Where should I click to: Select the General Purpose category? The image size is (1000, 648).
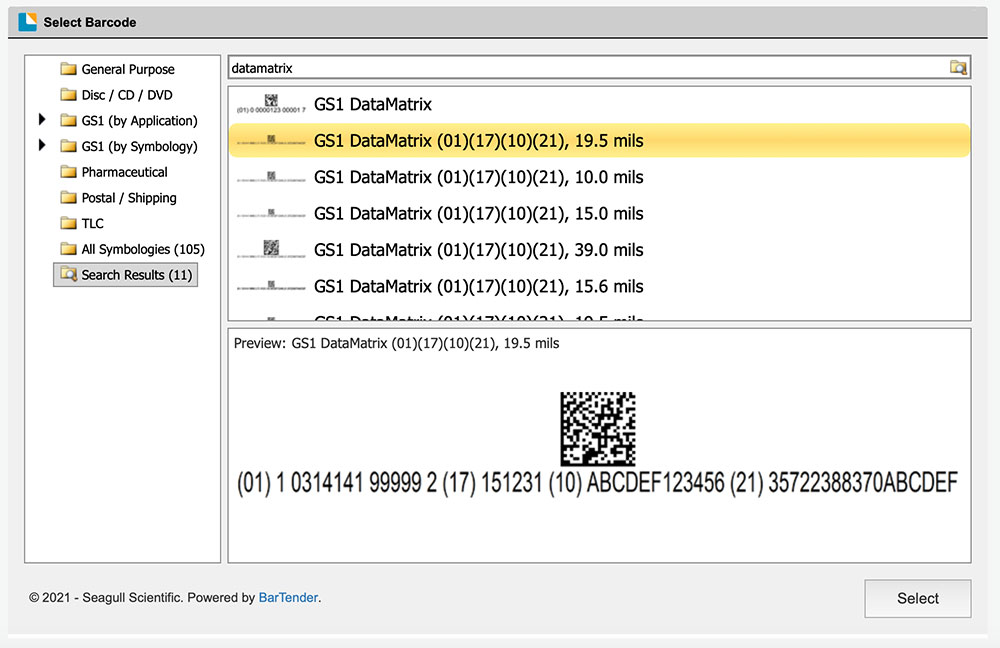pyautogui.click(x=128, y=69)
